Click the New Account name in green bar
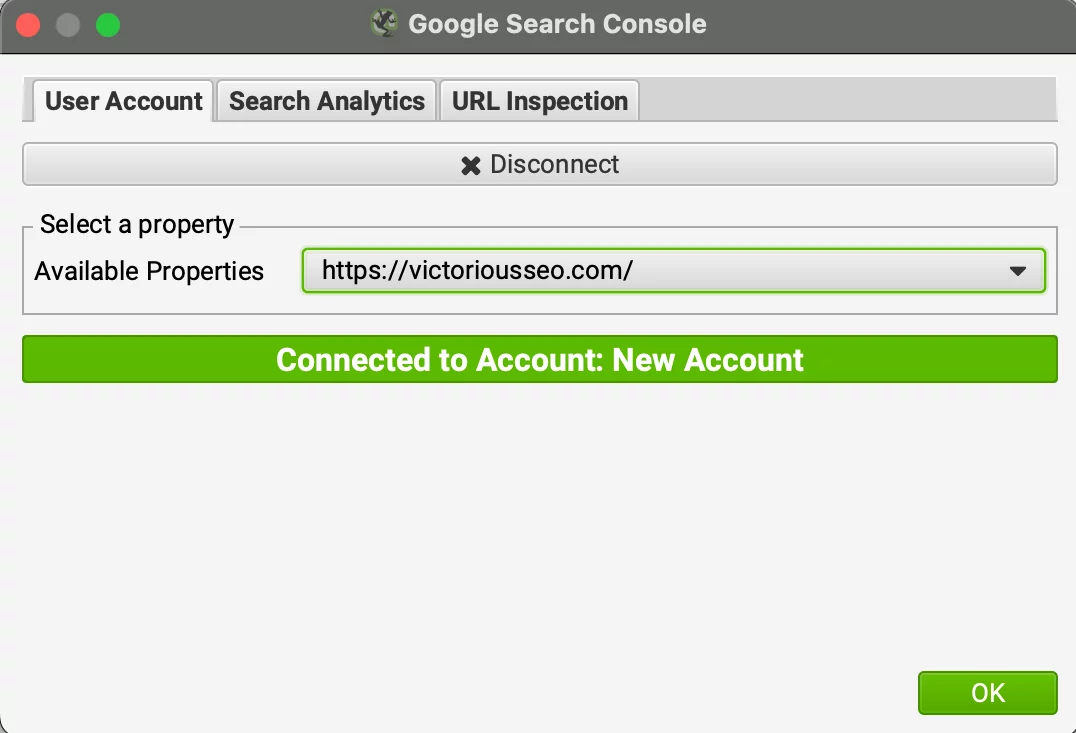The height and width of the screenshot is (733, 1076). [708, 360]
